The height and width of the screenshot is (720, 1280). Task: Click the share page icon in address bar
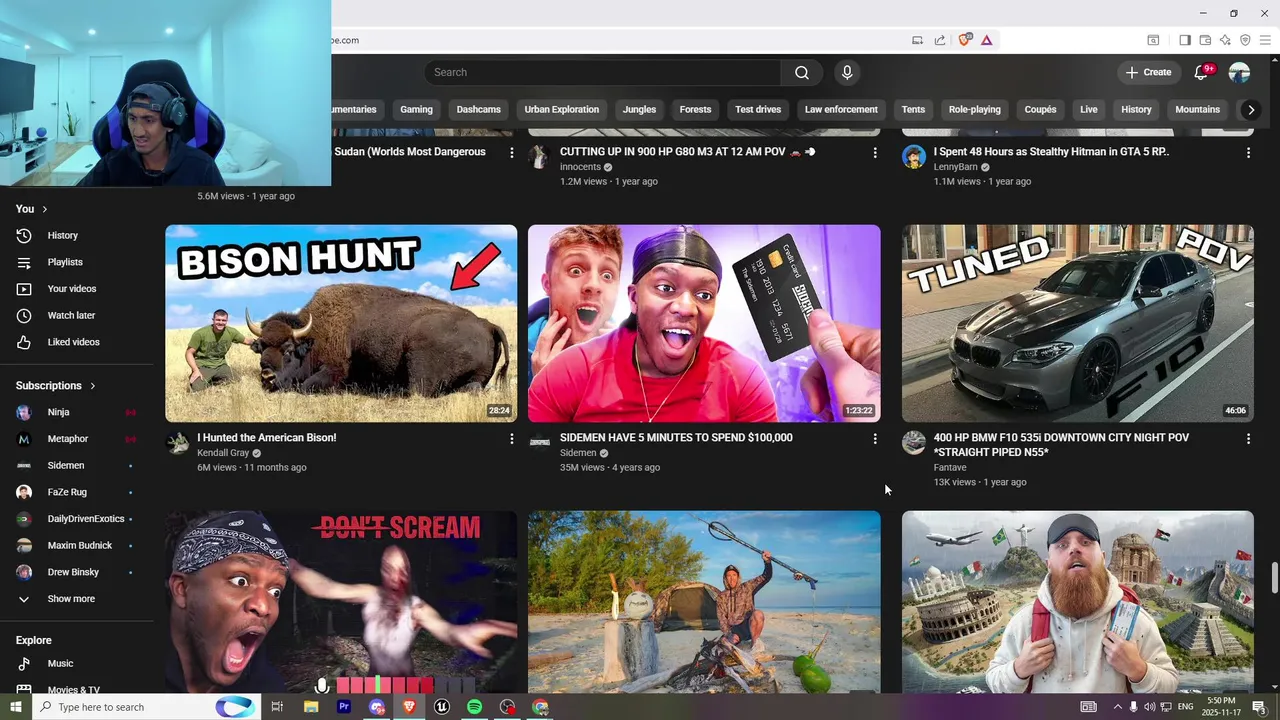[940, 40]
